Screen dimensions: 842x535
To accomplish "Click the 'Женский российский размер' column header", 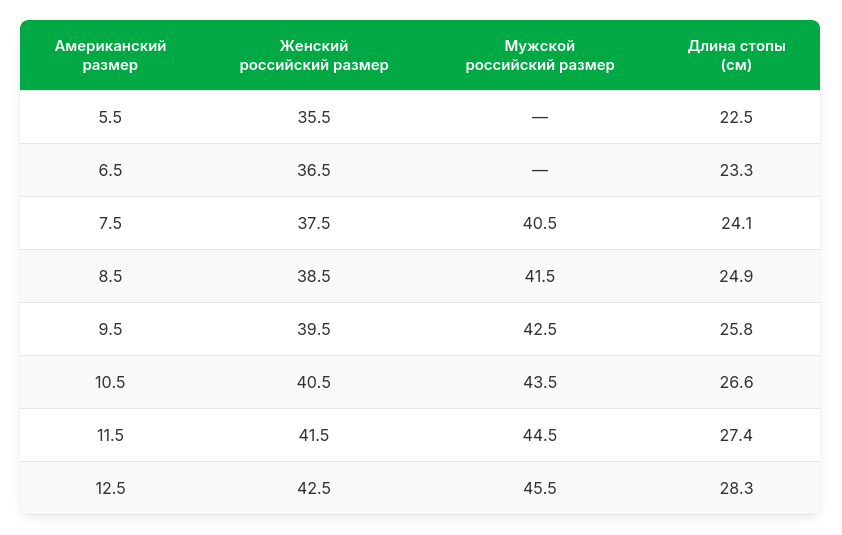I will [314, 56].
